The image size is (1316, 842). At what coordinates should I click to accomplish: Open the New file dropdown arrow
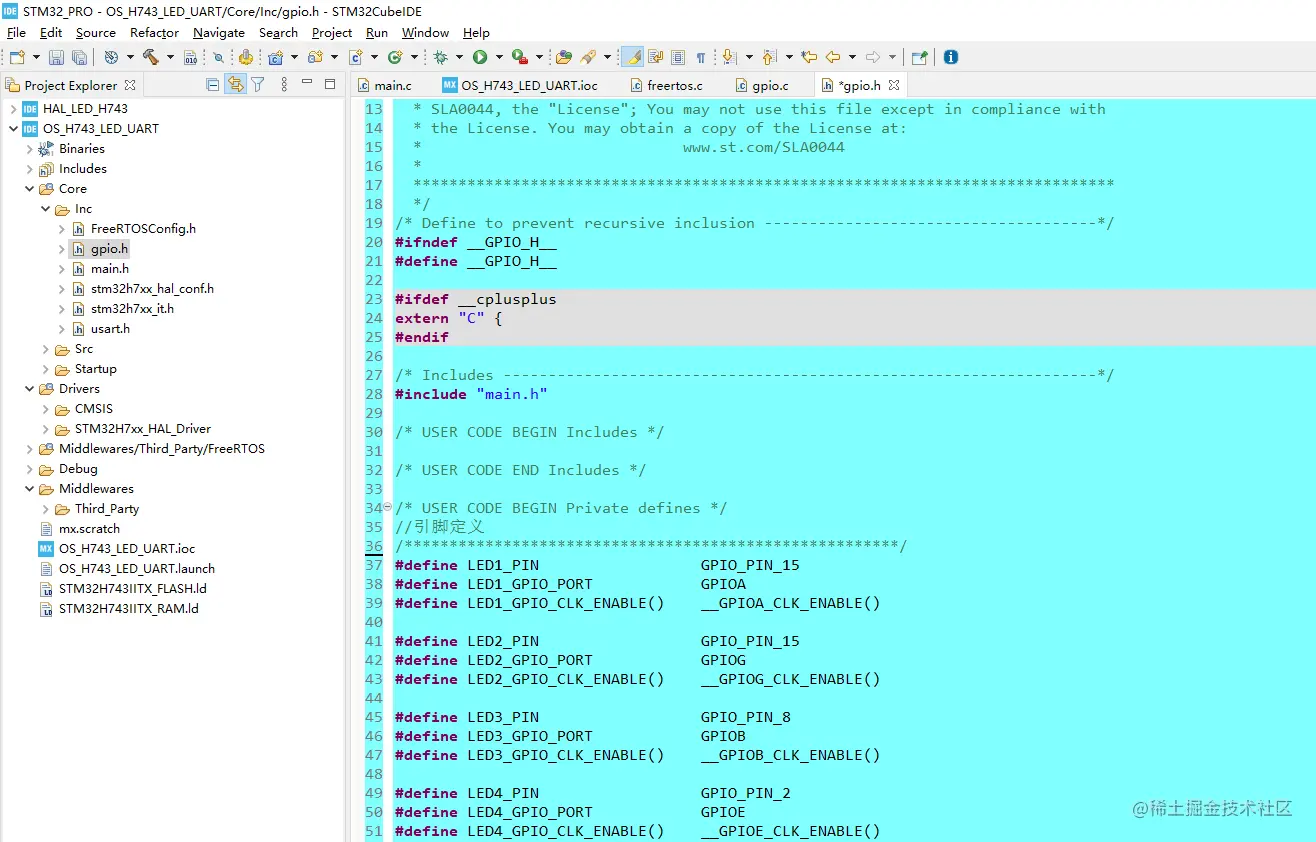pyautogui.click(x=36, y=58)
